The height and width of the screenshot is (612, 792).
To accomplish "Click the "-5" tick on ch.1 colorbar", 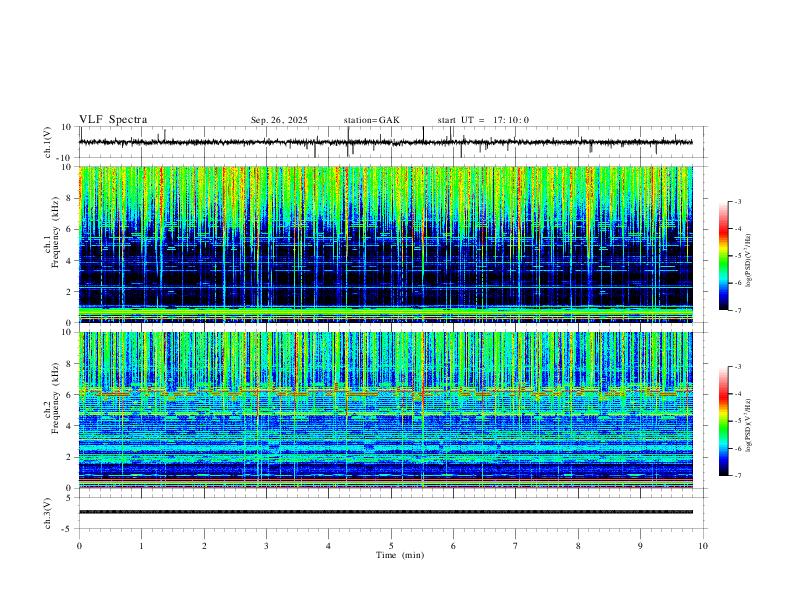I will tap(738, 256).
